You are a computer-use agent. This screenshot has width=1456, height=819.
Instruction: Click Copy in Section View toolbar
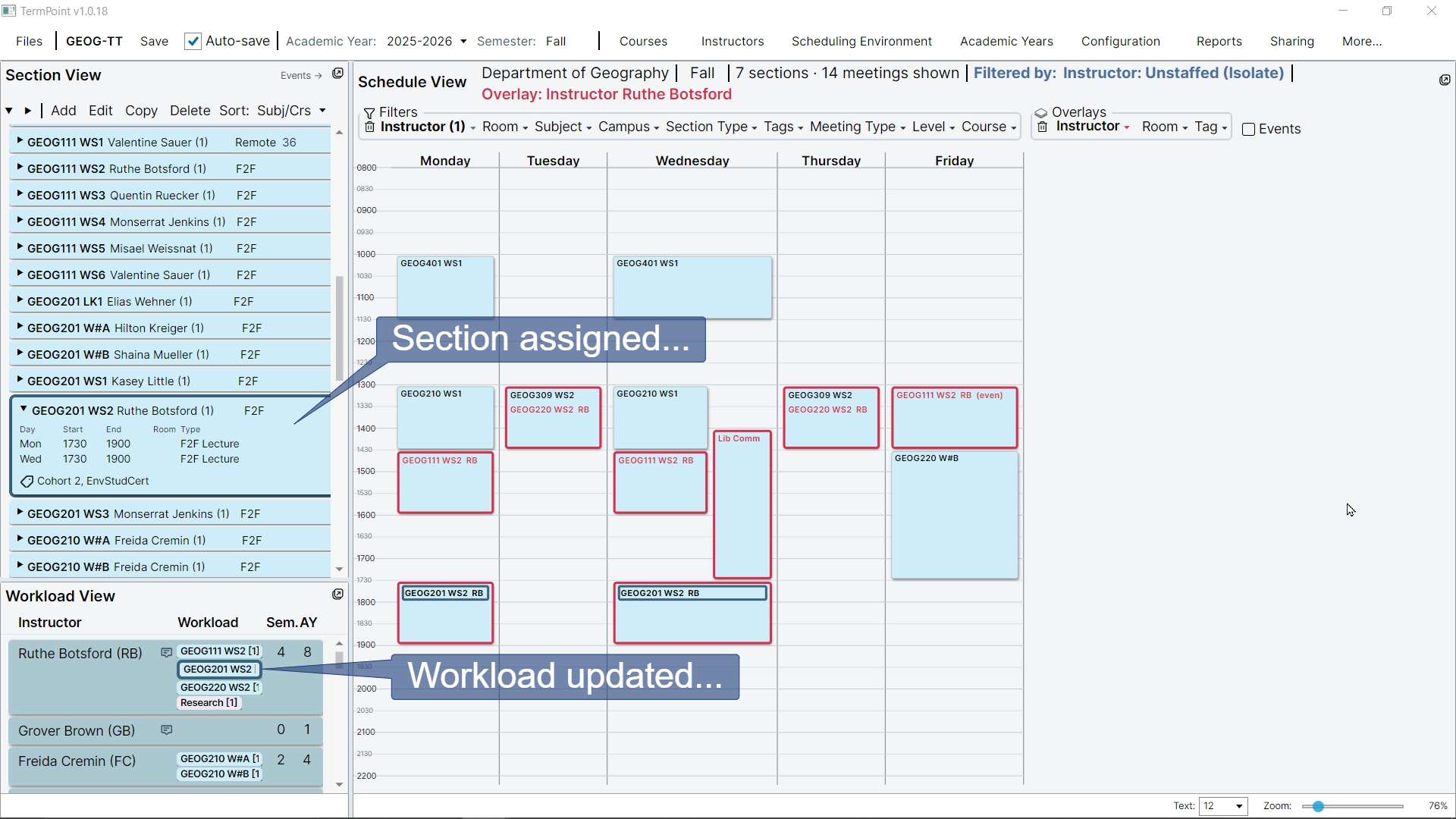click(141, 111)
